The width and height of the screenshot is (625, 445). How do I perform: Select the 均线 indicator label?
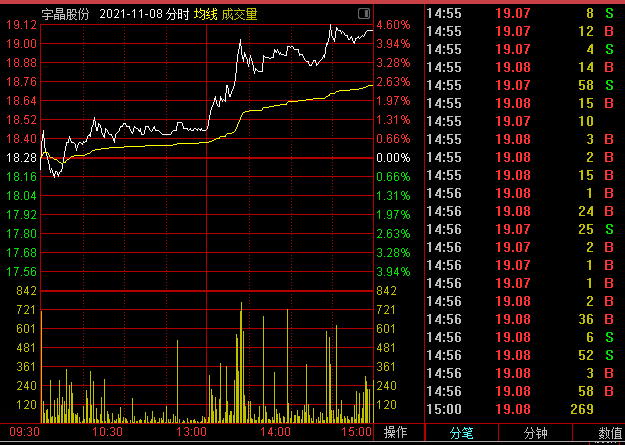[206, 15]
